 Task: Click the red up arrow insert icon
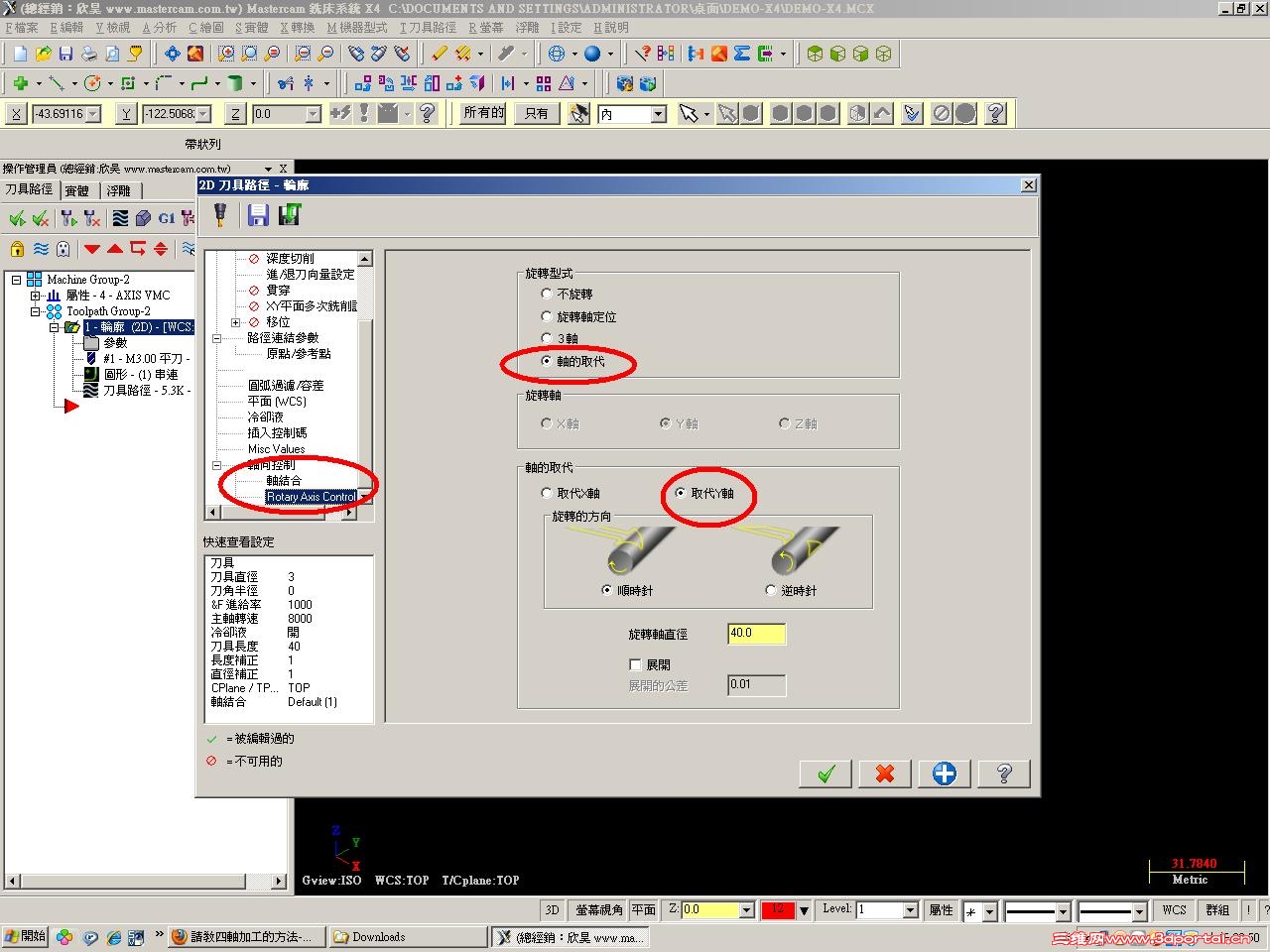coord(115,248)
